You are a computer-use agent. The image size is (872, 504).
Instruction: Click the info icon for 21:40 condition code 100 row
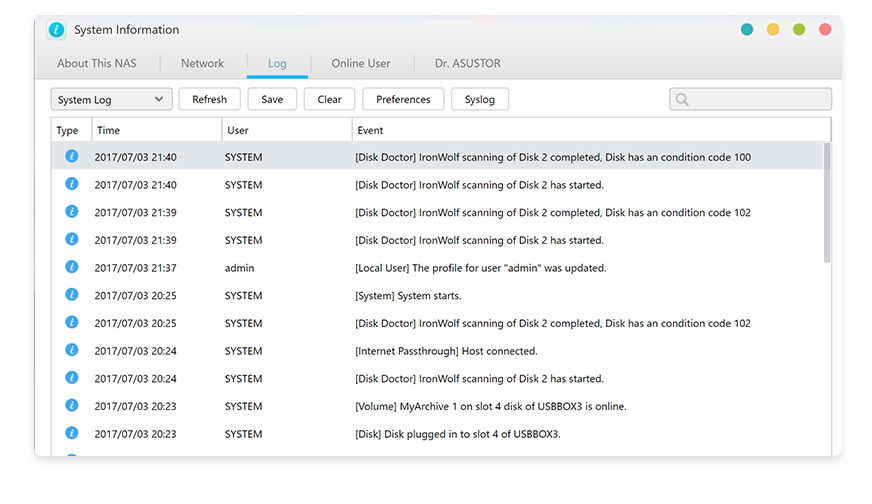pyautogui.click(x=72, y=156)
